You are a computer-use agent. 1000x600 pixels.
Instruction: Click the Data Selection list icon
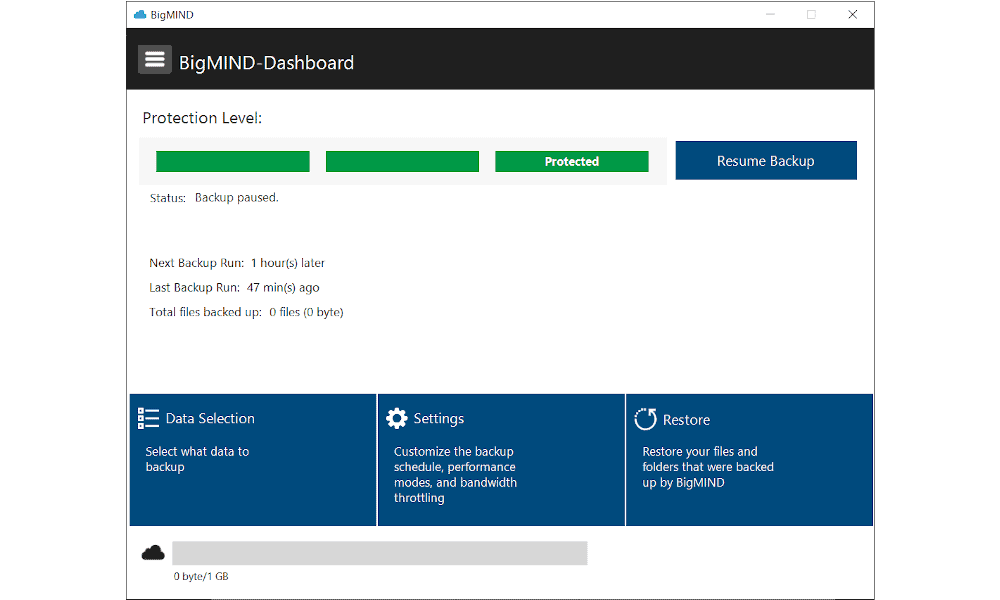(x=149, y=418)
